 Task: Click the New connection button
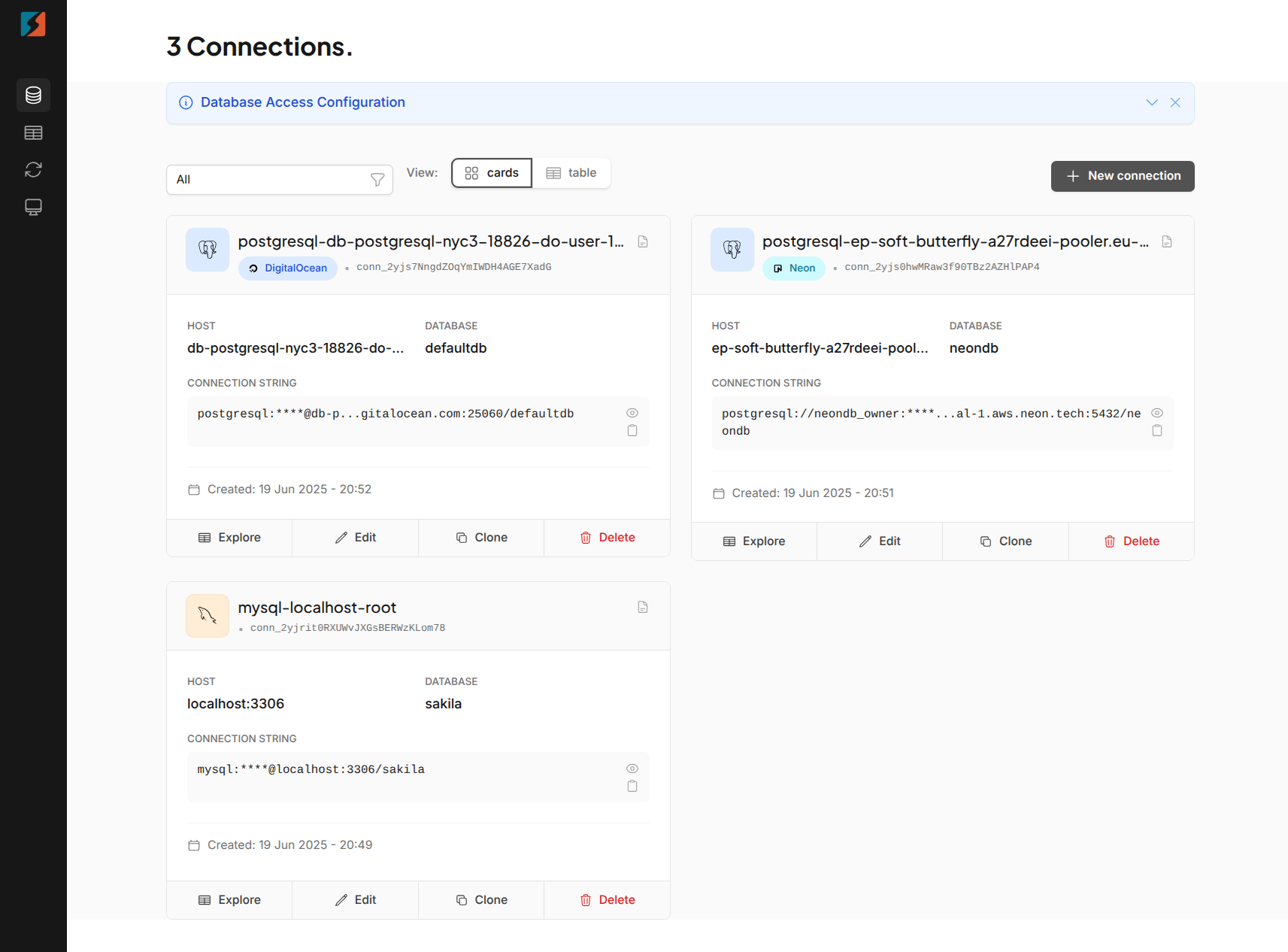click(x=1122, y=176)
